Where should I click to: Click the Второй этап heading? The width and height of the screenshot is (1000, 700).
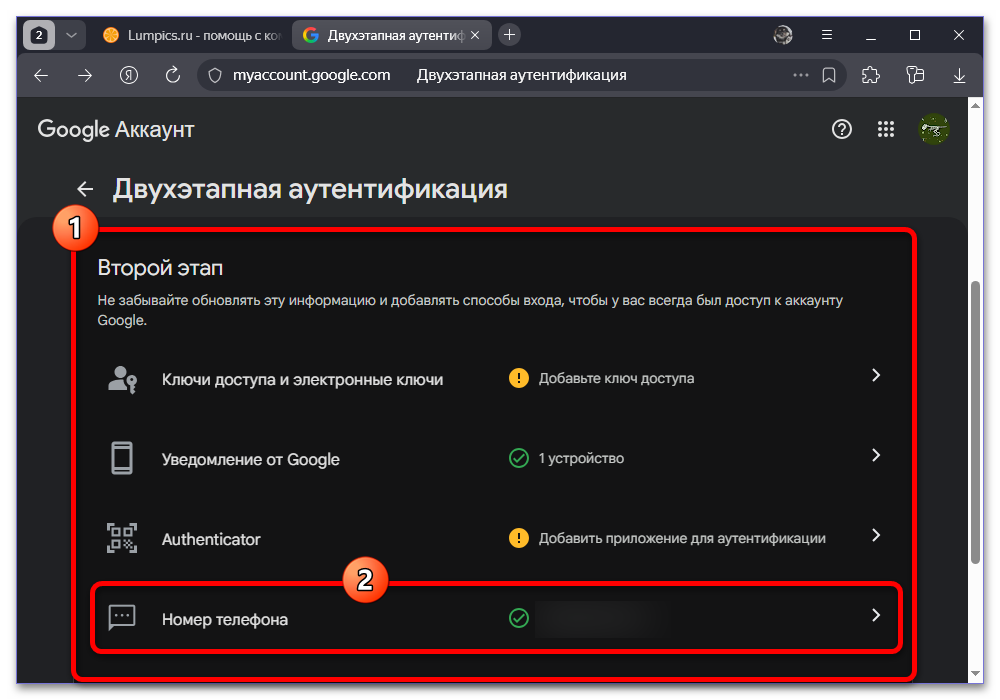tap(160, 268)
